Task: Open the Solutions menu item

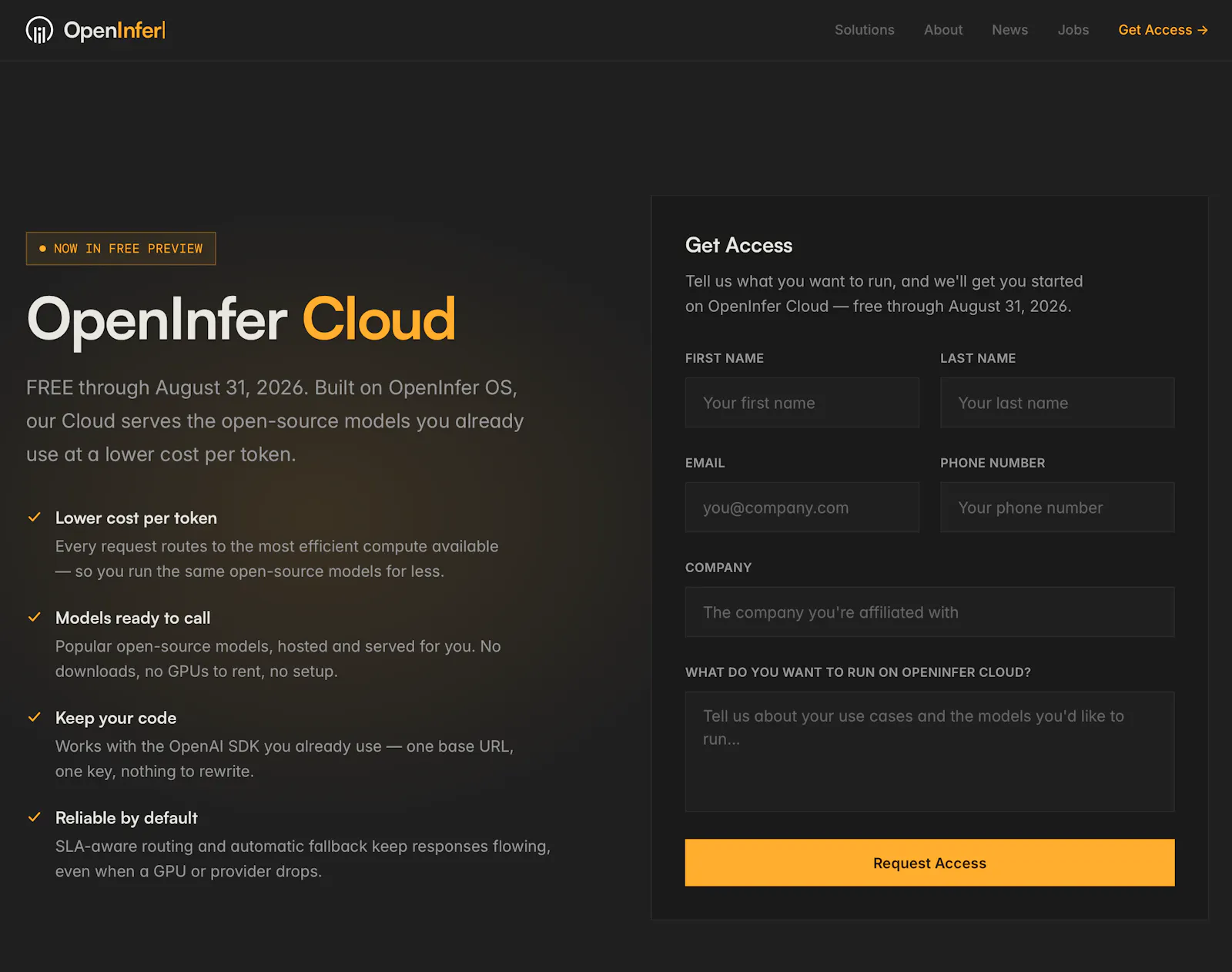Action: pyautogui.click(x=864, y=30)
